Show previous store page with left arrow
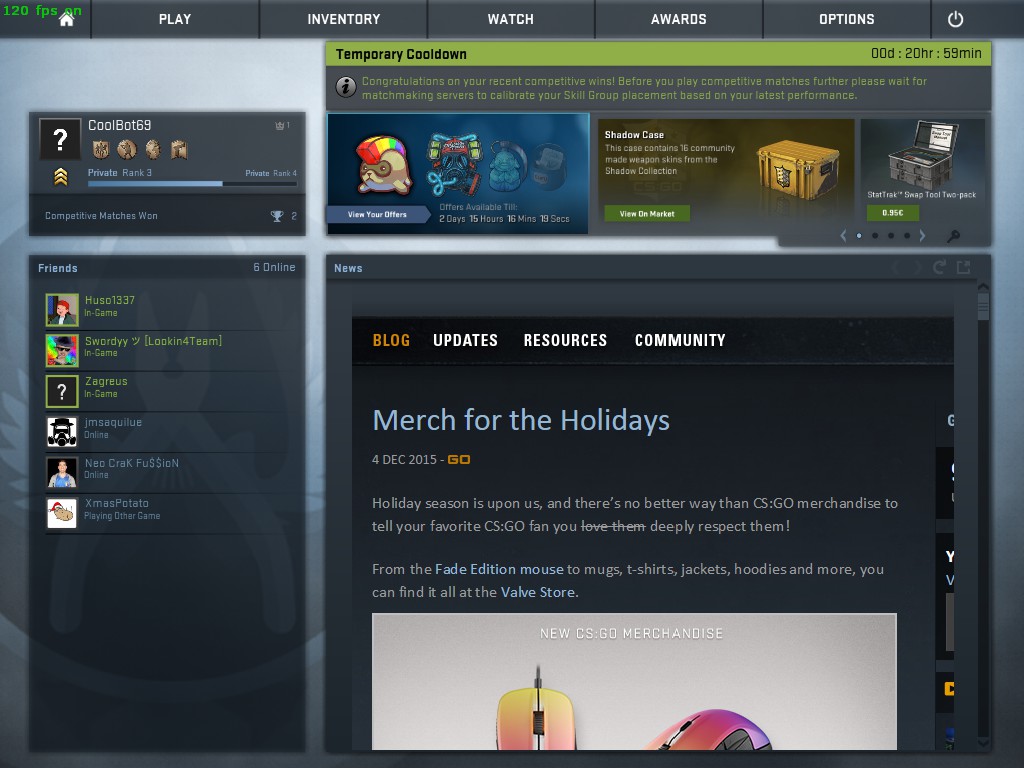 click(843, 236)
